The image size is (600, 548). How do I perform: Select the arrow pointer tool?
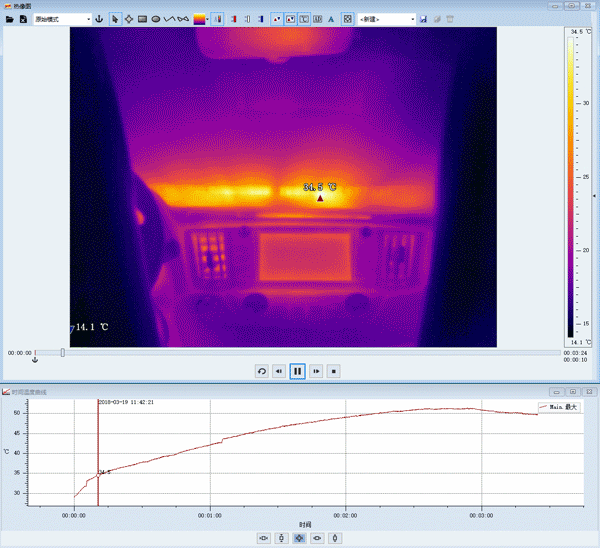[x=115, y=19]
